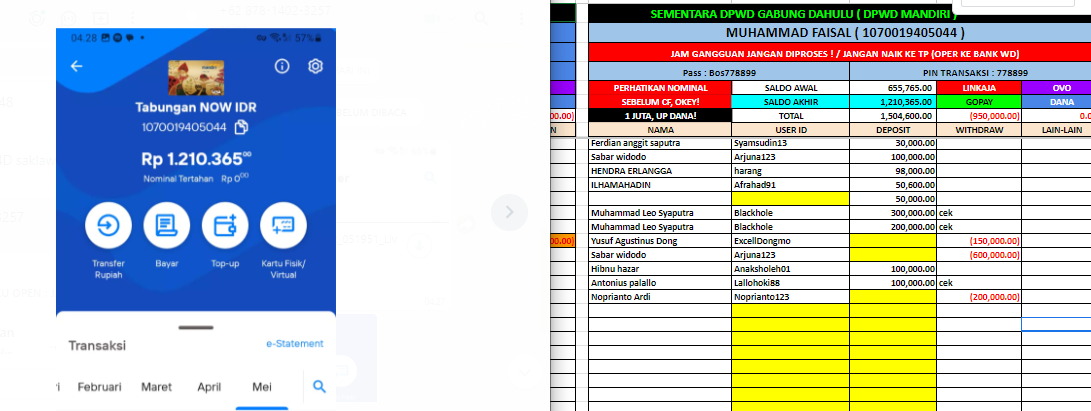The height and width of the screenshot is (411, 1091).
Task: Go to the next image with the chevron arrow
Action: (x=509, y=212)
